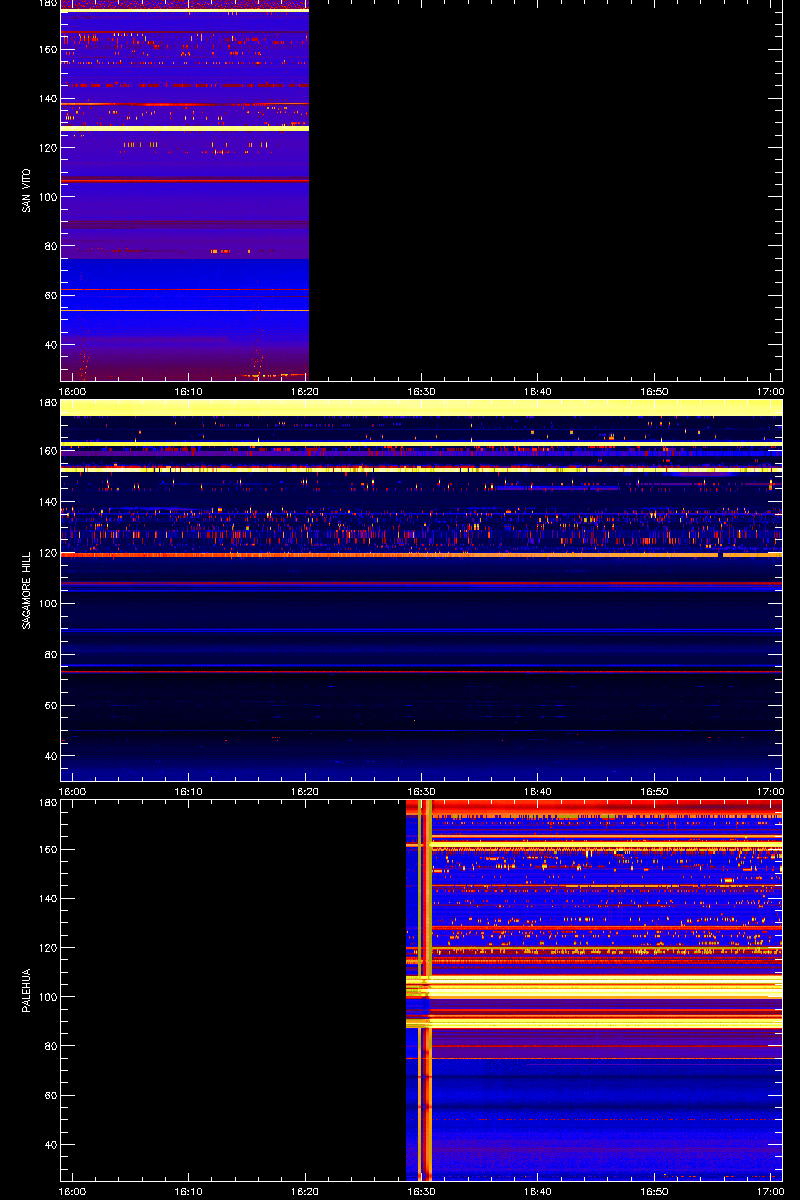800x1200 pixels.
Task: Click 16:50 under the Palehua panel
Action: click(655, 1191)
